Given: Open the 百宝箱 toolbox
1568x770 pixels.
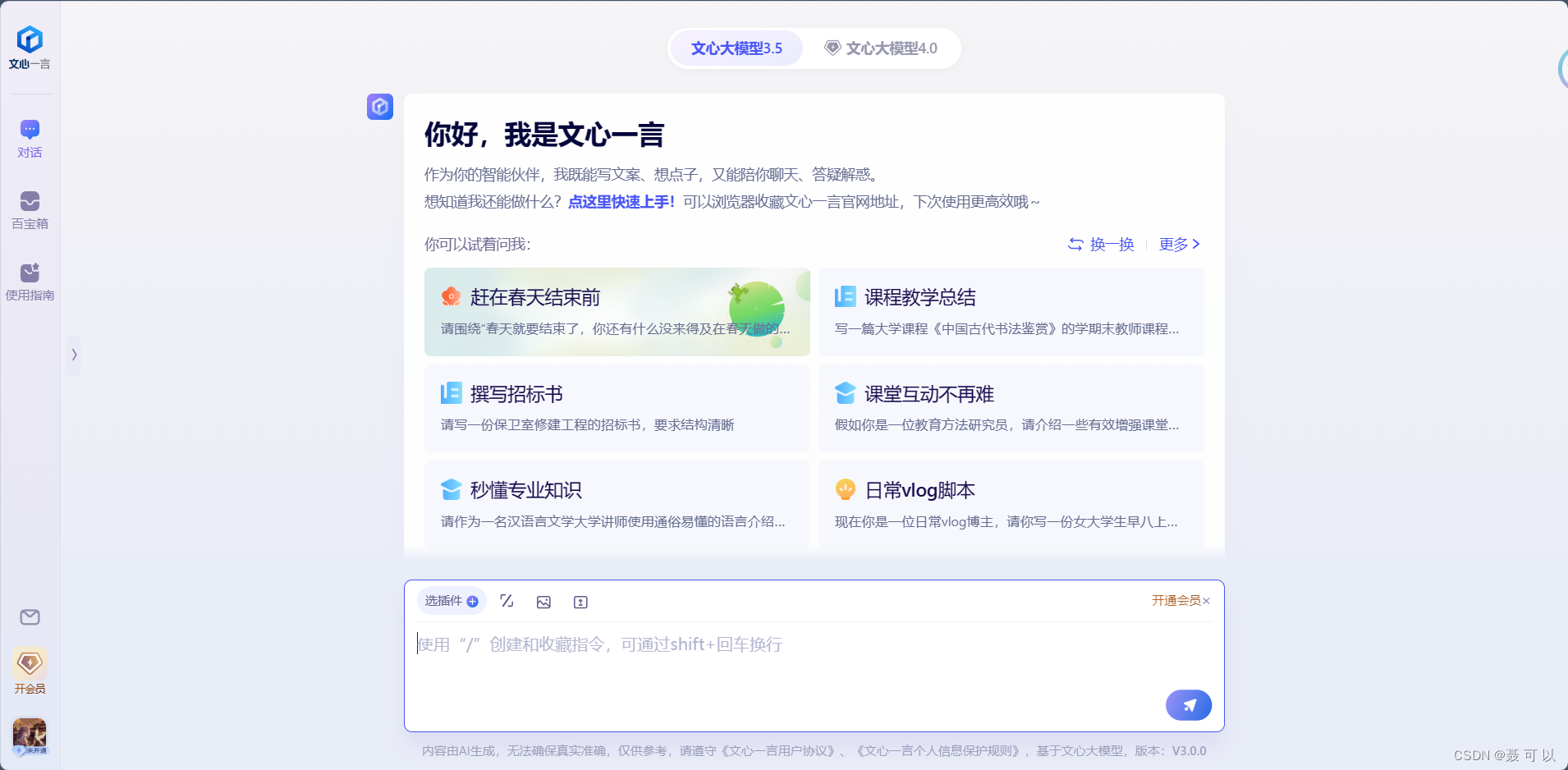Looking at the screenshot, I should (30, 210).
